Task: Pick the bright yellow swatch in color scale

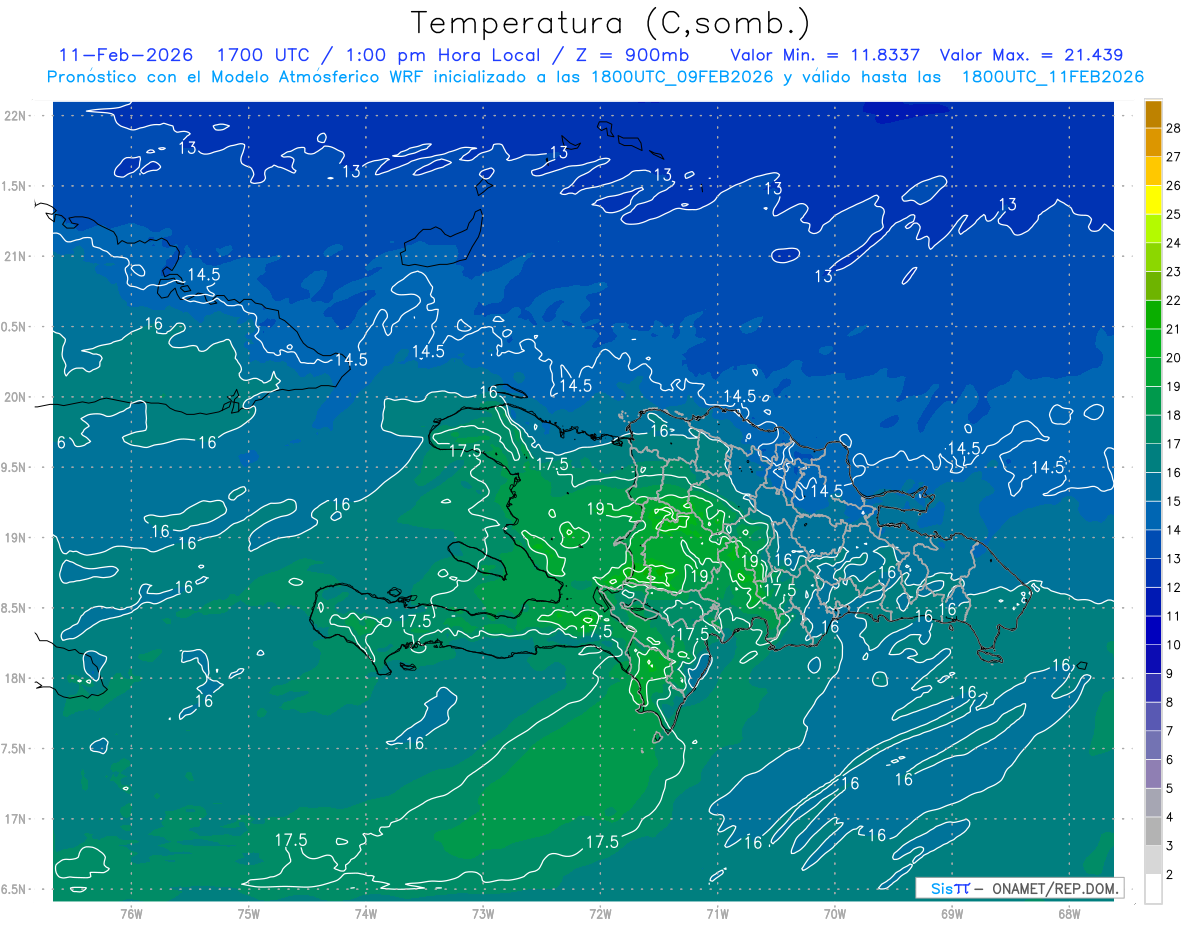Action: (x=1153, y=200)
